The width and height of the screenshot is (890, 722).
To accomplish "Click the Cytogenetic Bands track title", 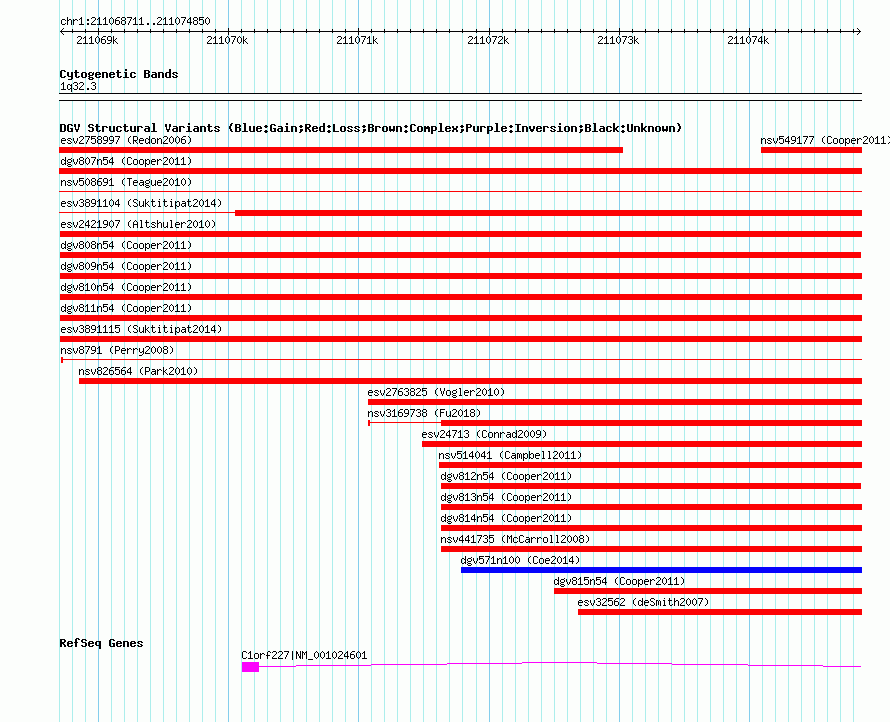I will pos(119,74).
